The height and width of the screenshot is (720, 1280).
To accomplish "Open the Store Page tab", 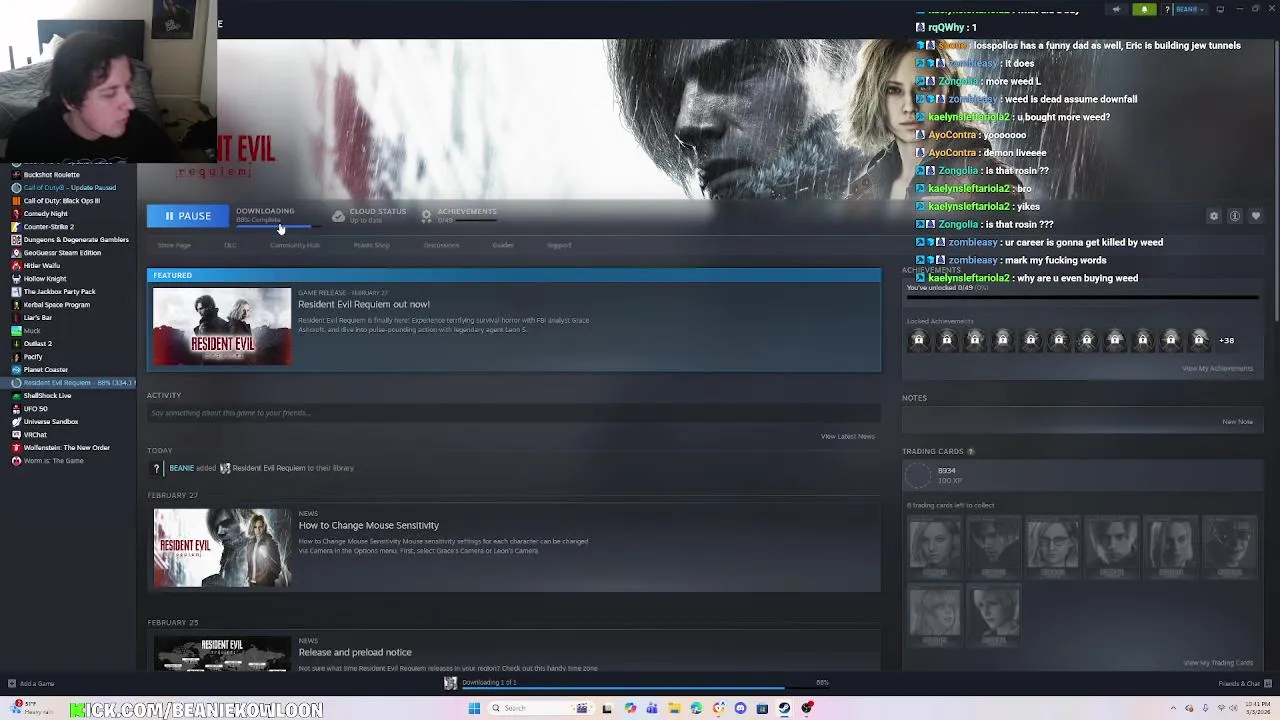I will [174, 245].
